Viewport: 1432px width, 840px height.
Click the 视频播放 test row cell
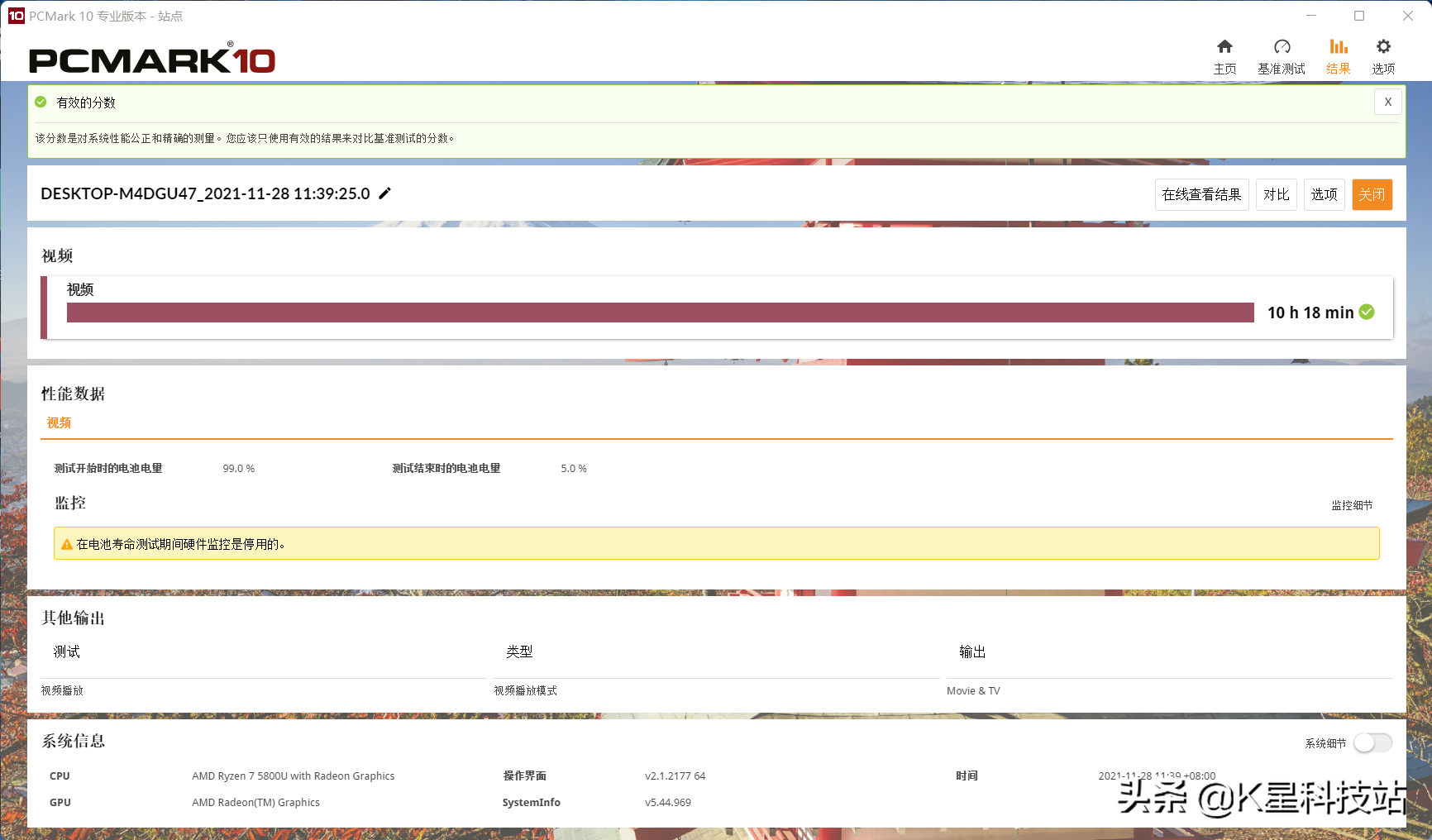tap(62, 690)
